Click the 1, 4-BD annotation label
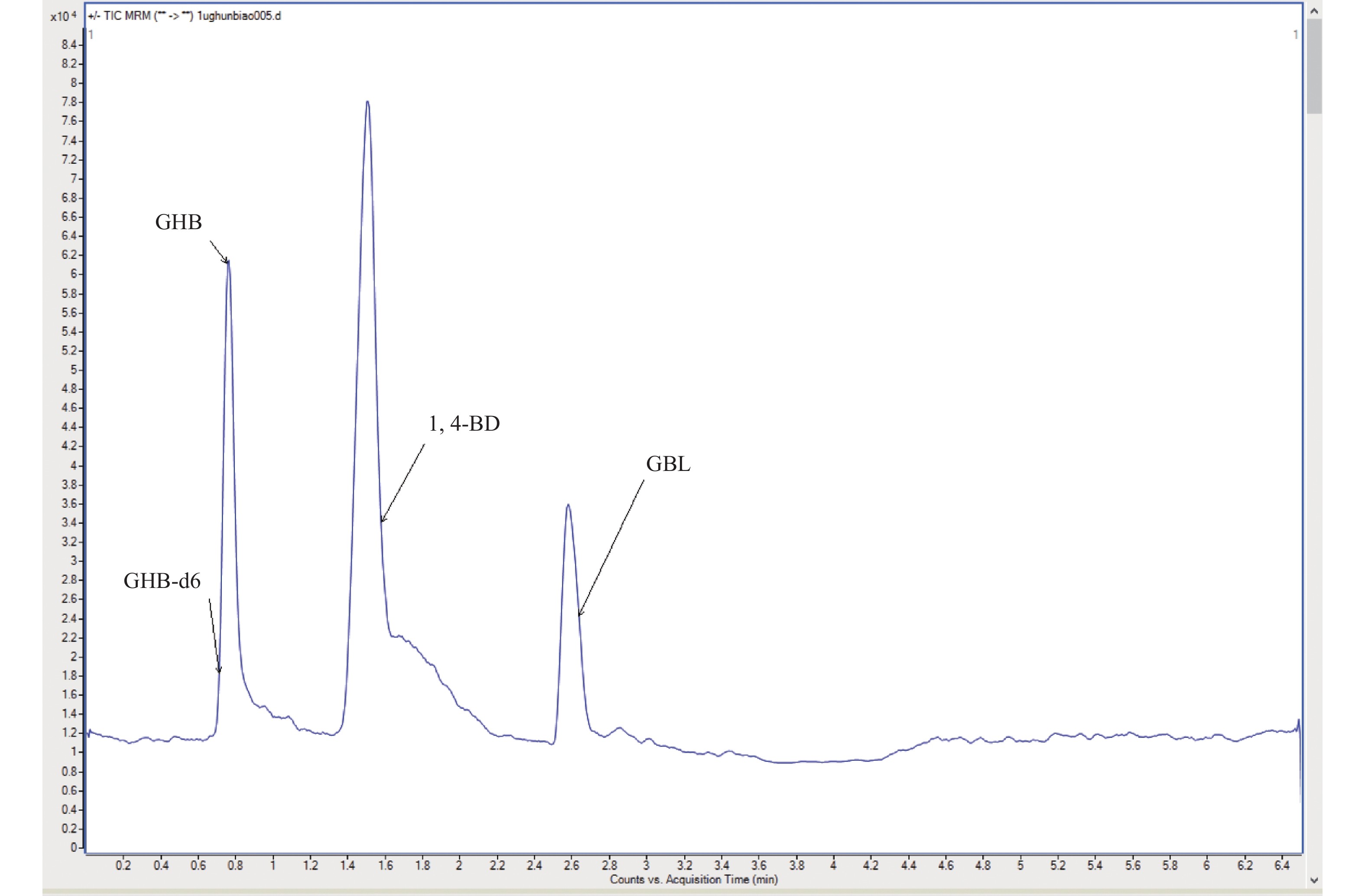This screenshot has width=1365, height=896. point(464,424)
